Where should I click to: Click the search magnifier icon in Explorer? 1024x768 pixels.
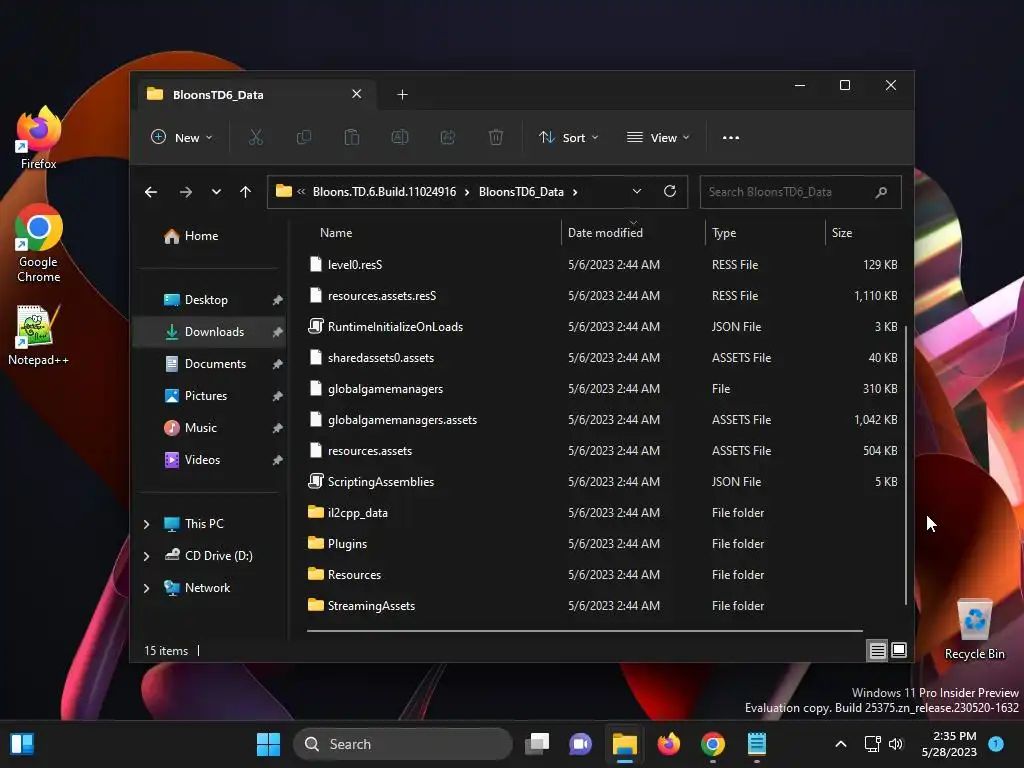881,192
